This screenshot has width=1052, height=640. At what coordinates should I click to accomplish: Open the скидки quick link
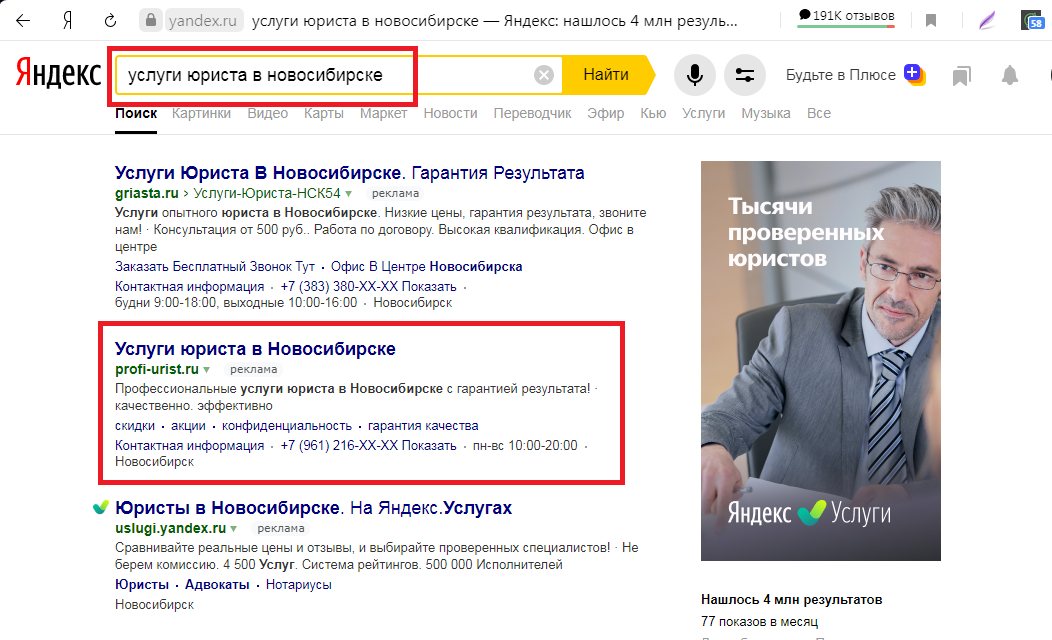(x=135, y=426)
